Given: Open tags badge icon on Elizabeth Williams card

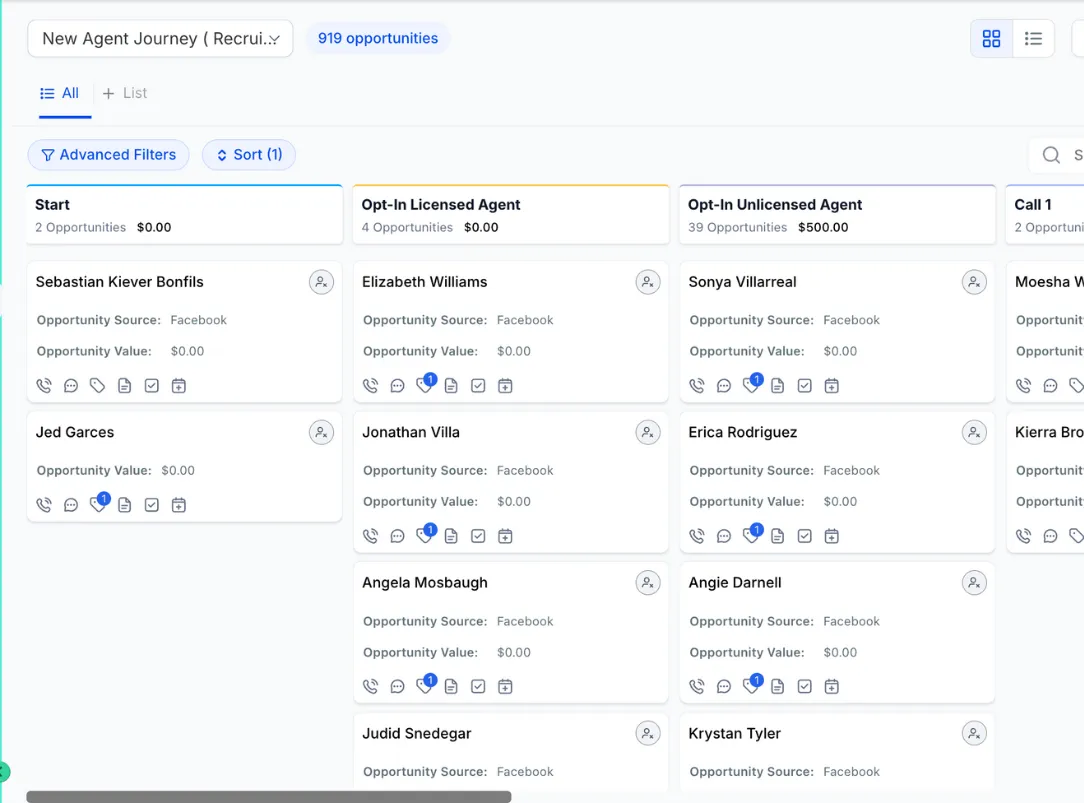Looking at the screenshot, I should click(x=426, y=383).
